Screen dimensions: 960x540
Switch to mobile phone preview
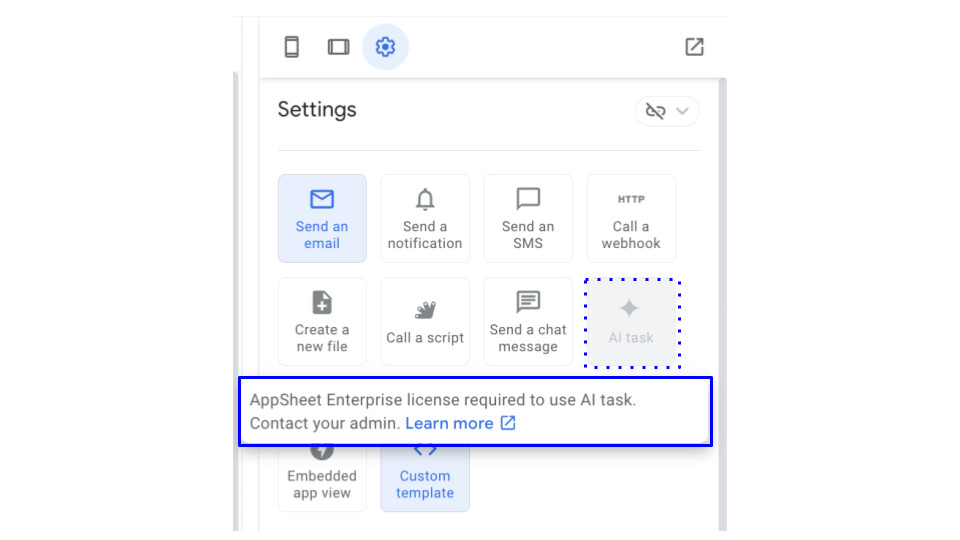coord(292,47)
